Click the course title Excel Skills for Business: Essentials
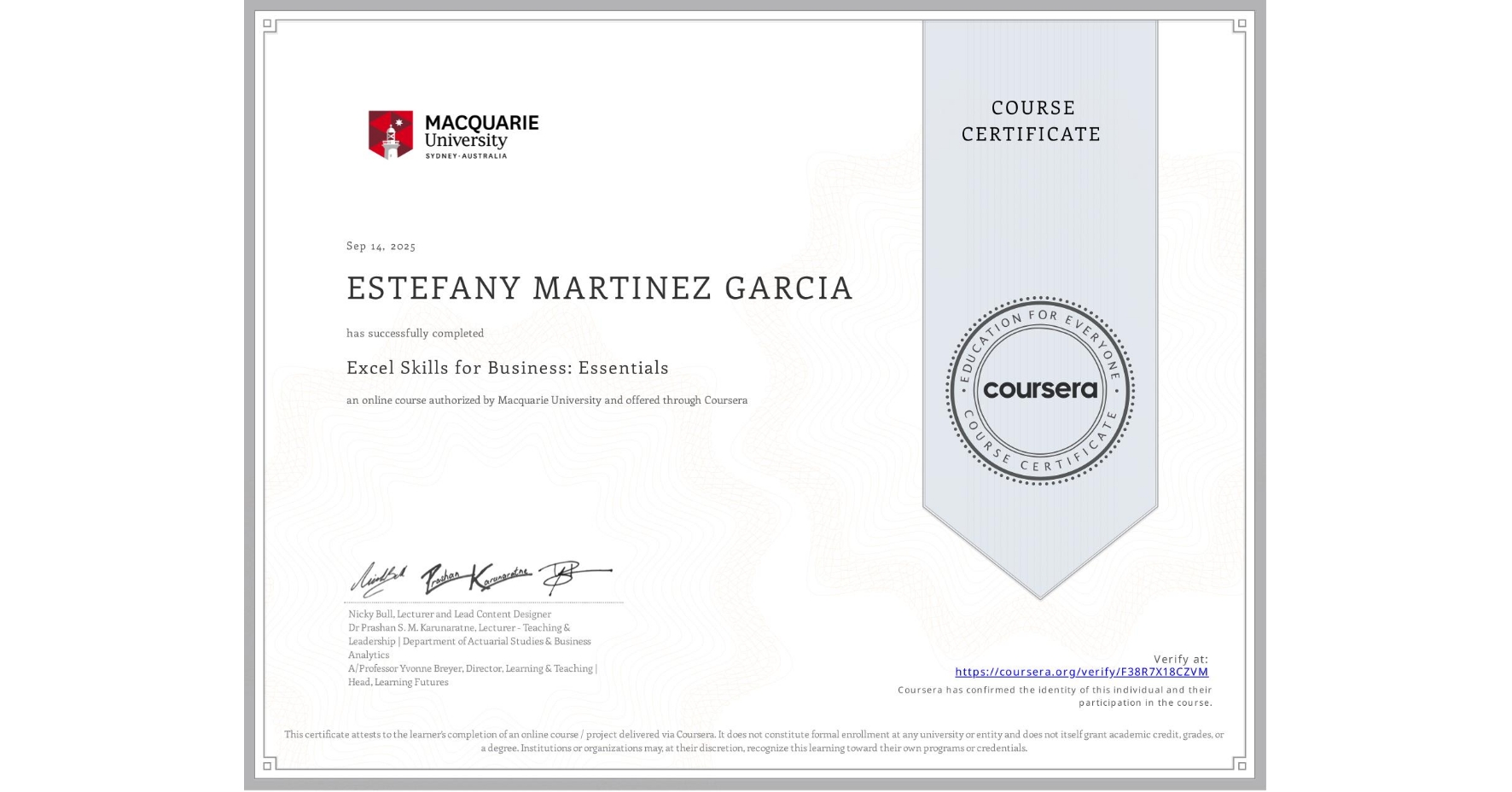Screen dimensions: 1512x792 tap(508, 368)
